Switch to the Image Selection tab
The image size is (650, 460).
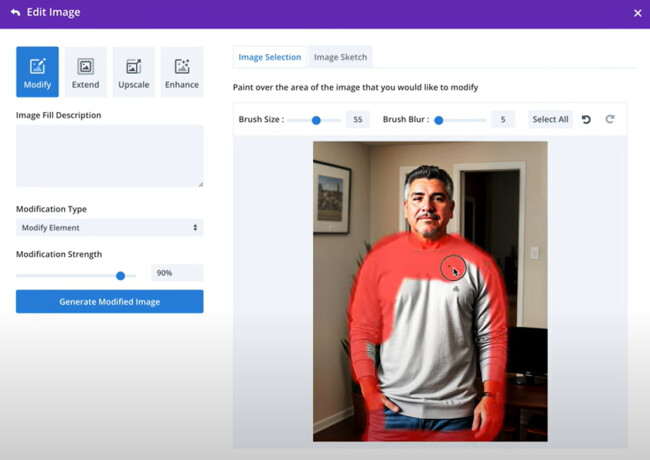click(x=269, y=57)
